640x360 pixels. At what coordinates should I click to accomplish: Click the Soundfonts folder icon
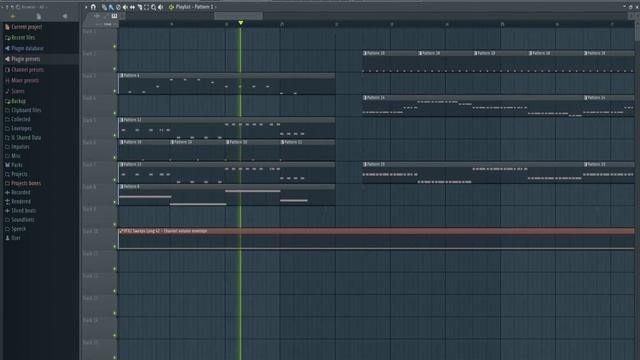(7, 220)
